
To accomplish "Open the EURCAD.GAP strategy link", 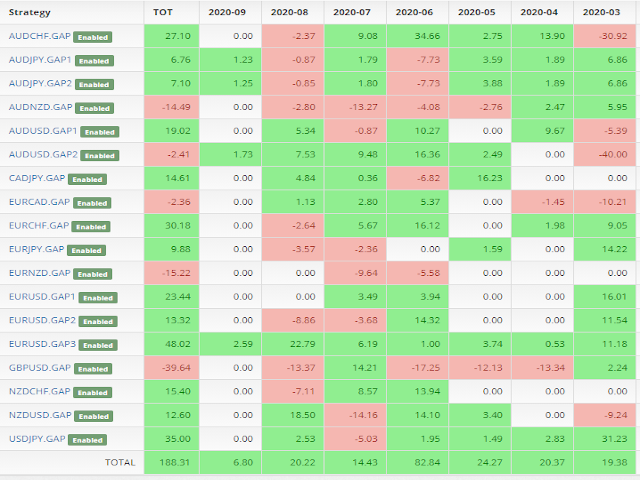I will pyautogui.click(x=39, y=202).
